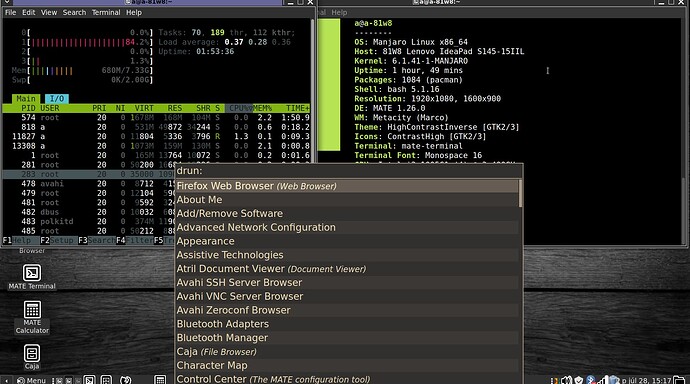Sort htop by the RES column header

click(x=175, y=108)
